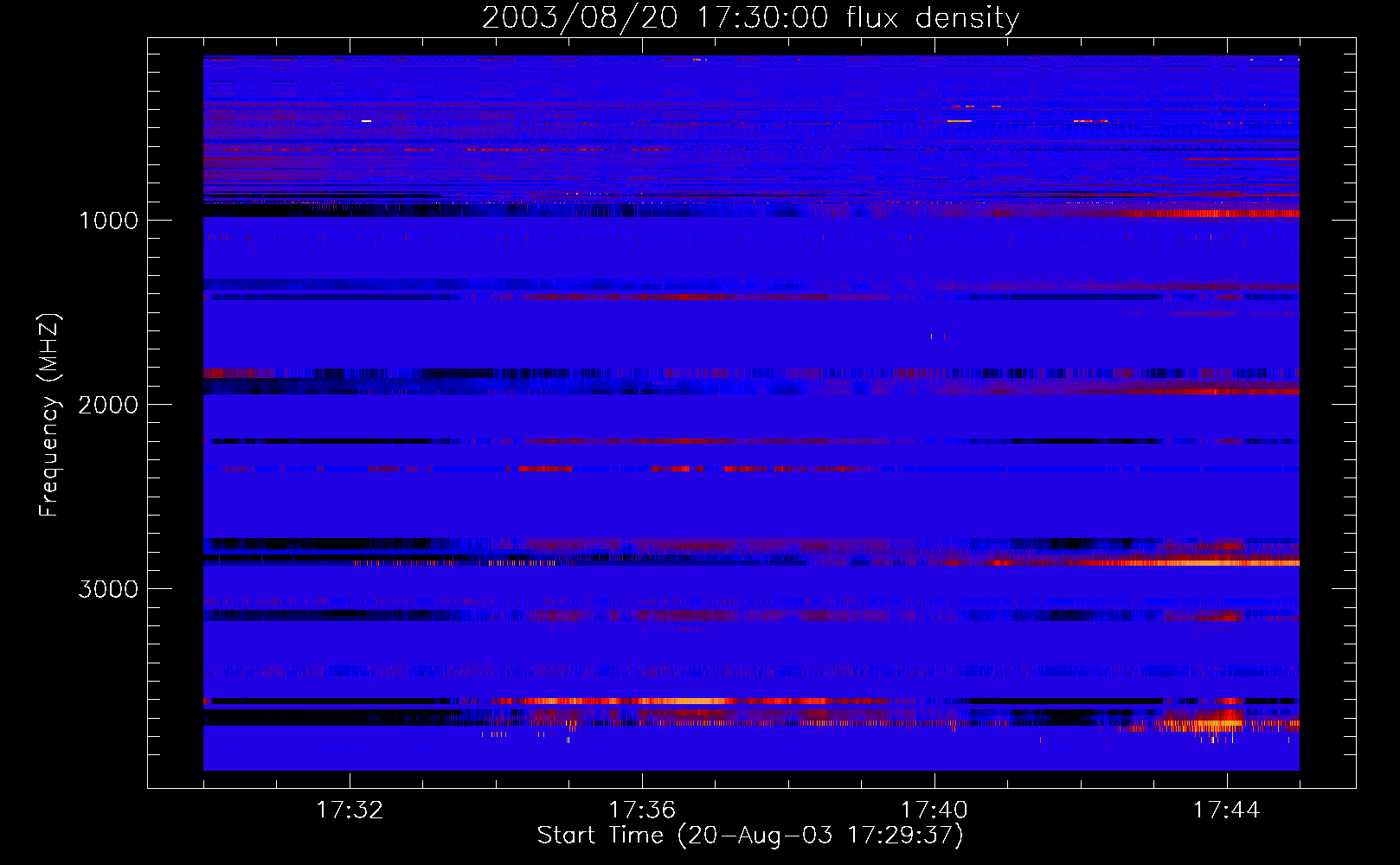
Task: Click the "2000" frequency tick label
Action: tap(108, 405)
